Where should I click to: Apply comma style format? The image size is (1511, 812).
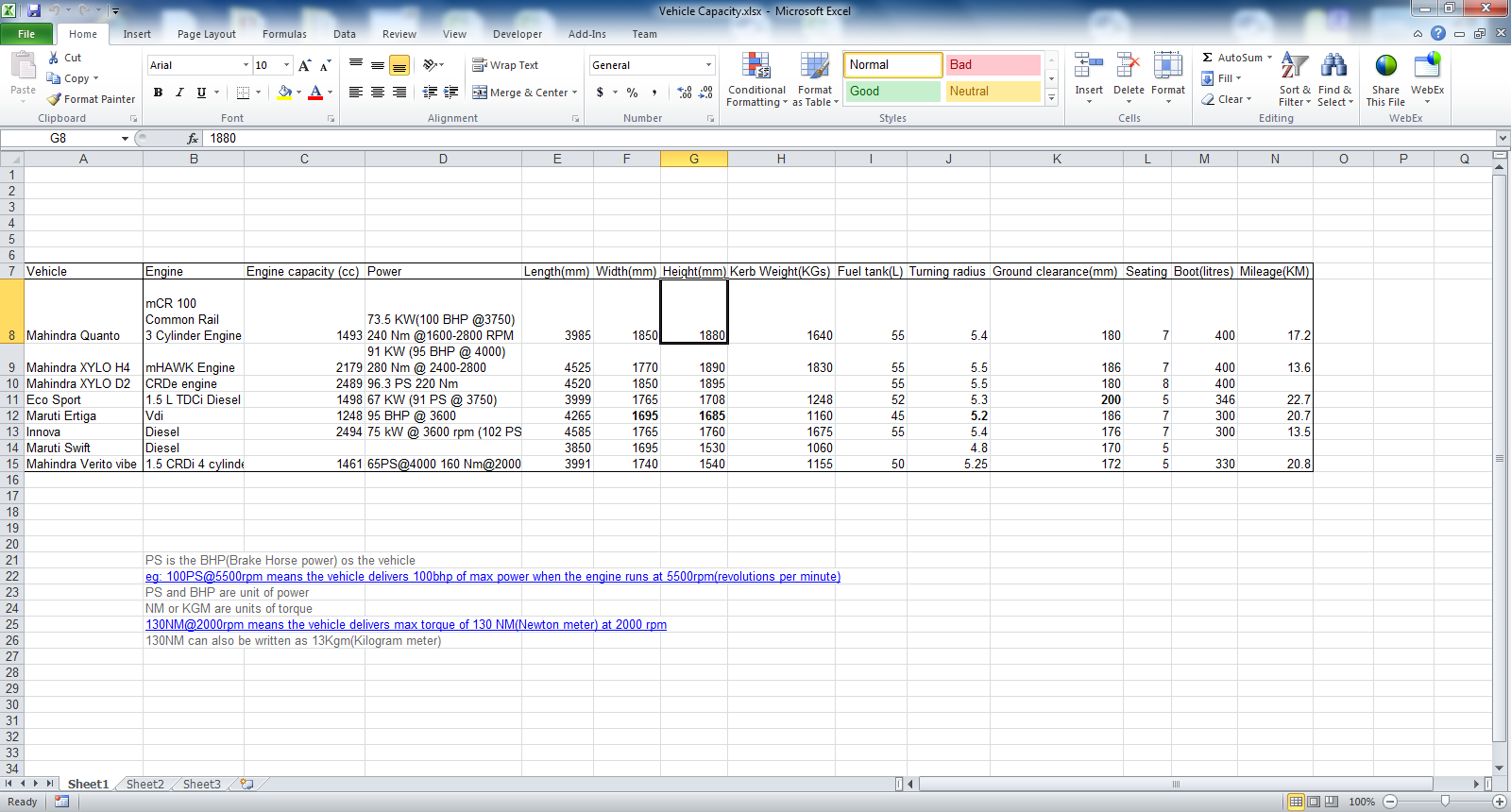click(654, 93)
